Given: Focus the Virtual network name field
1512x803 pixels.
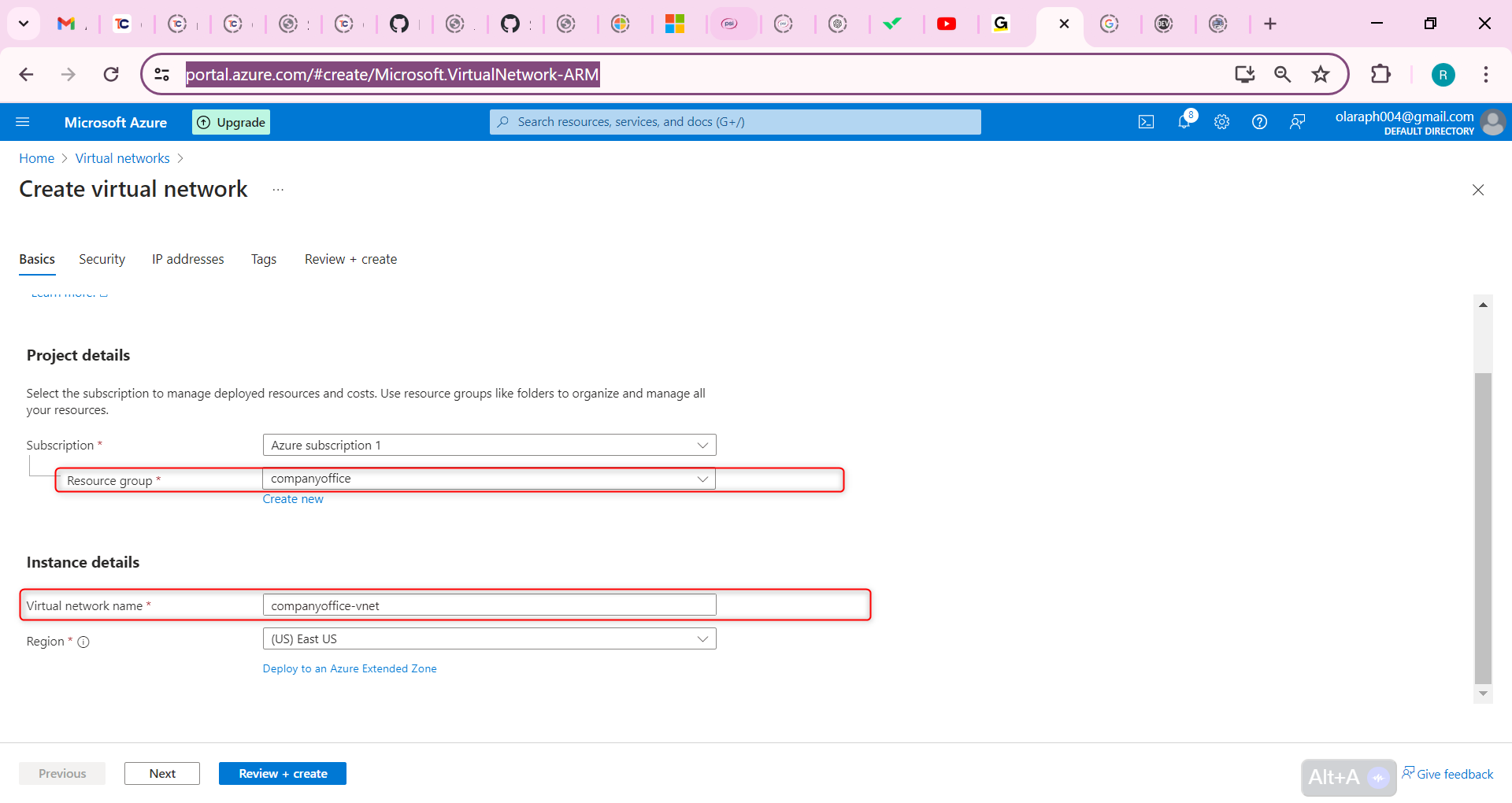Looking at the screenshot, I should point(489,605).
